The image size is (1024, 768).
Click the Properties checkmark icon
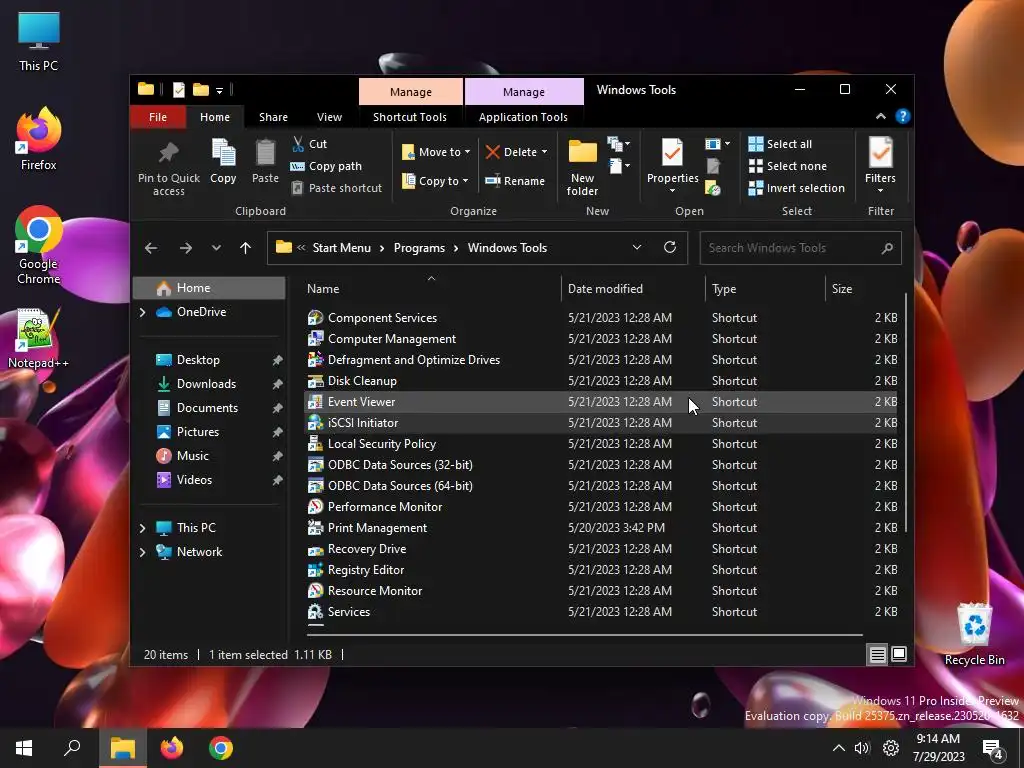(x=672, y=152)
